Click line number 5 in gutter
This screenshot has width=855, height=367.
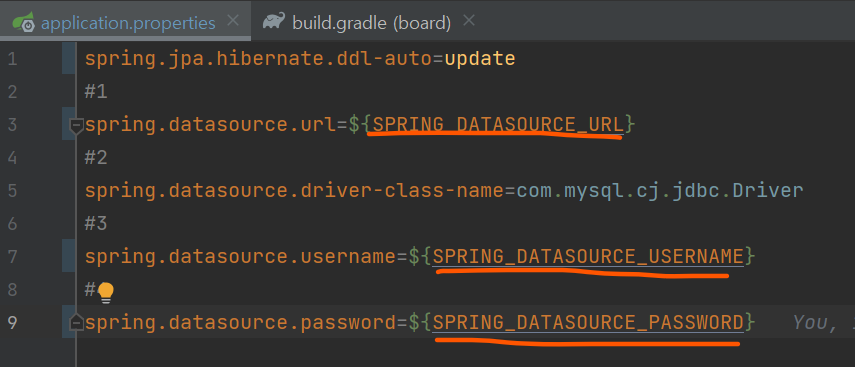pos(13,191)
